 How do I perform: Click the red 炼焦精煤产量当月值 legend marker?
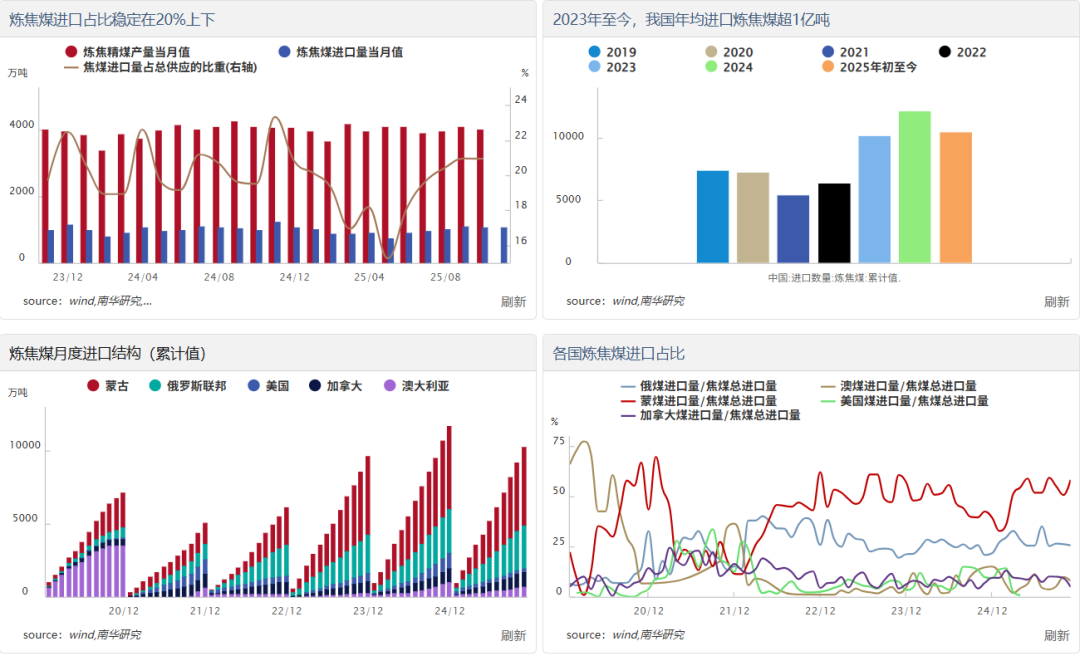pyautogui.click(x=71, y=52)
